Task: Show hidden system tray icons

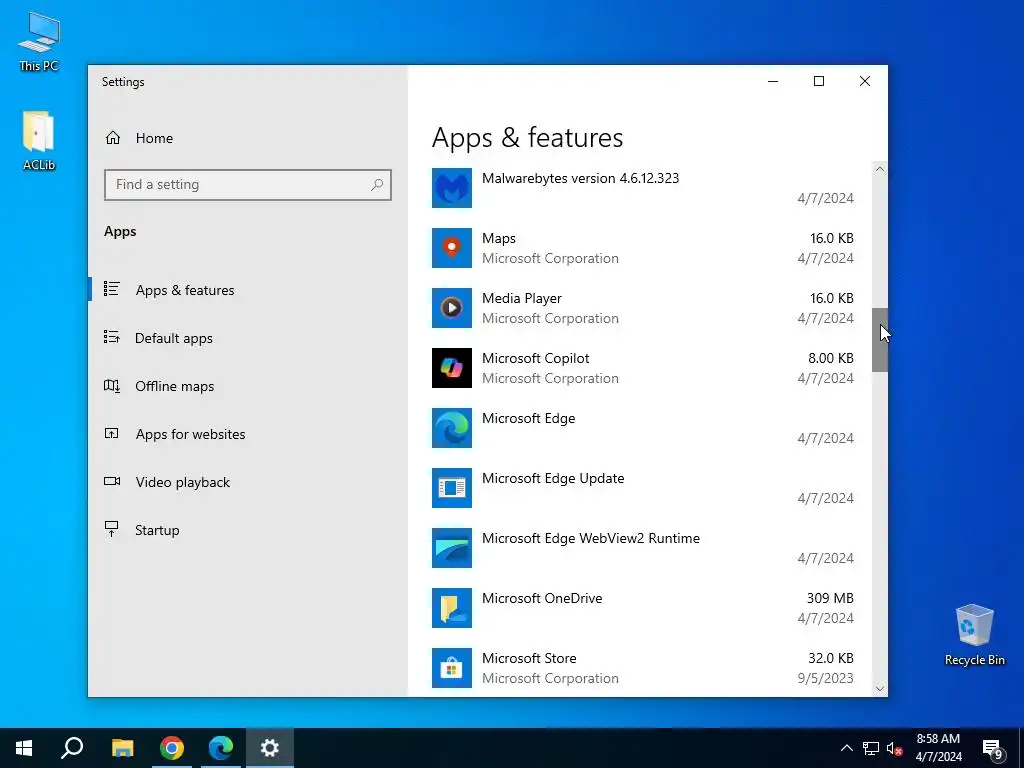Action: (x=846, y=748)
